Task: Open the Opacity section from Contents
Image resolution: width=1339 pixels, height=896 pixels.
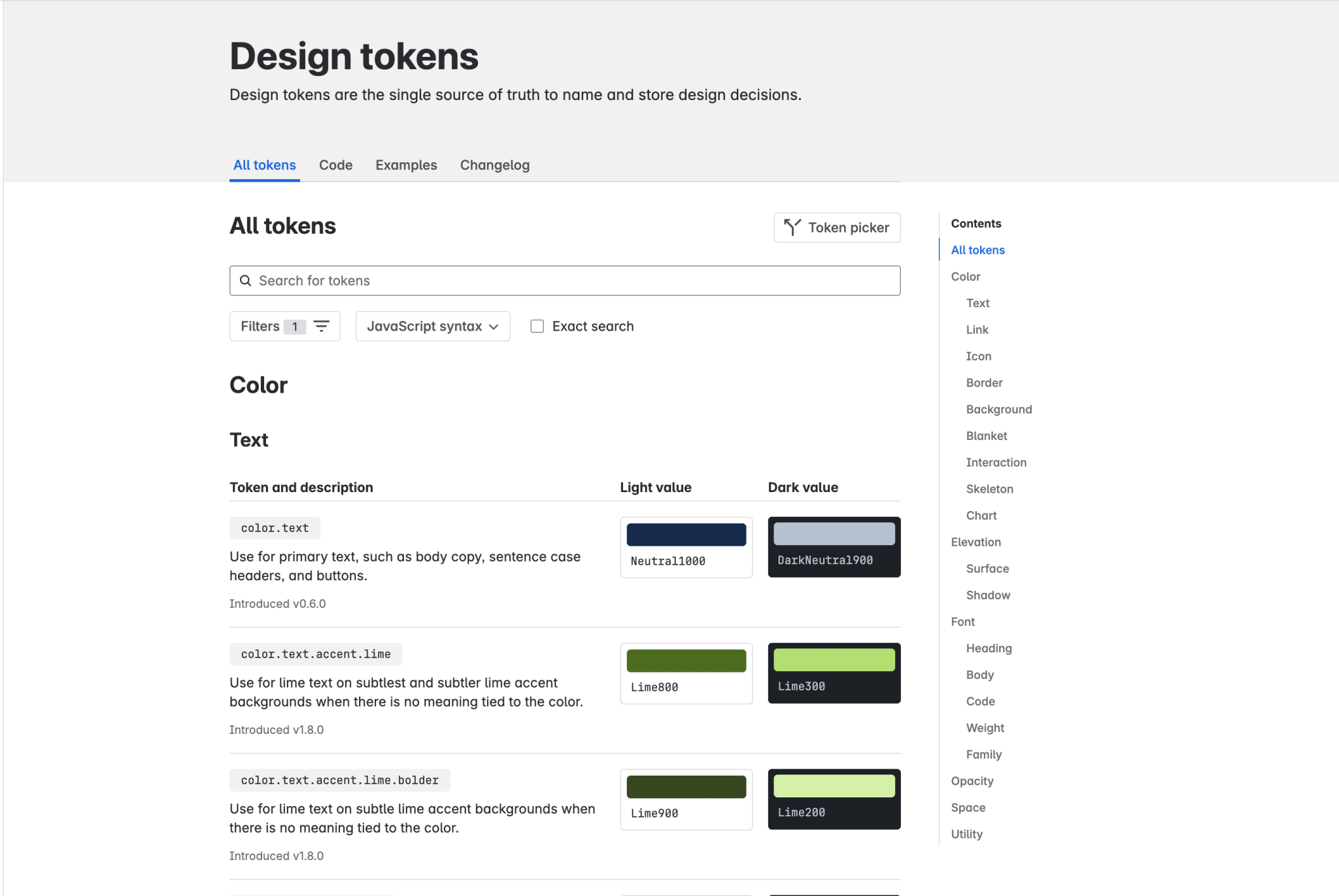Action: tap(972, 781)
